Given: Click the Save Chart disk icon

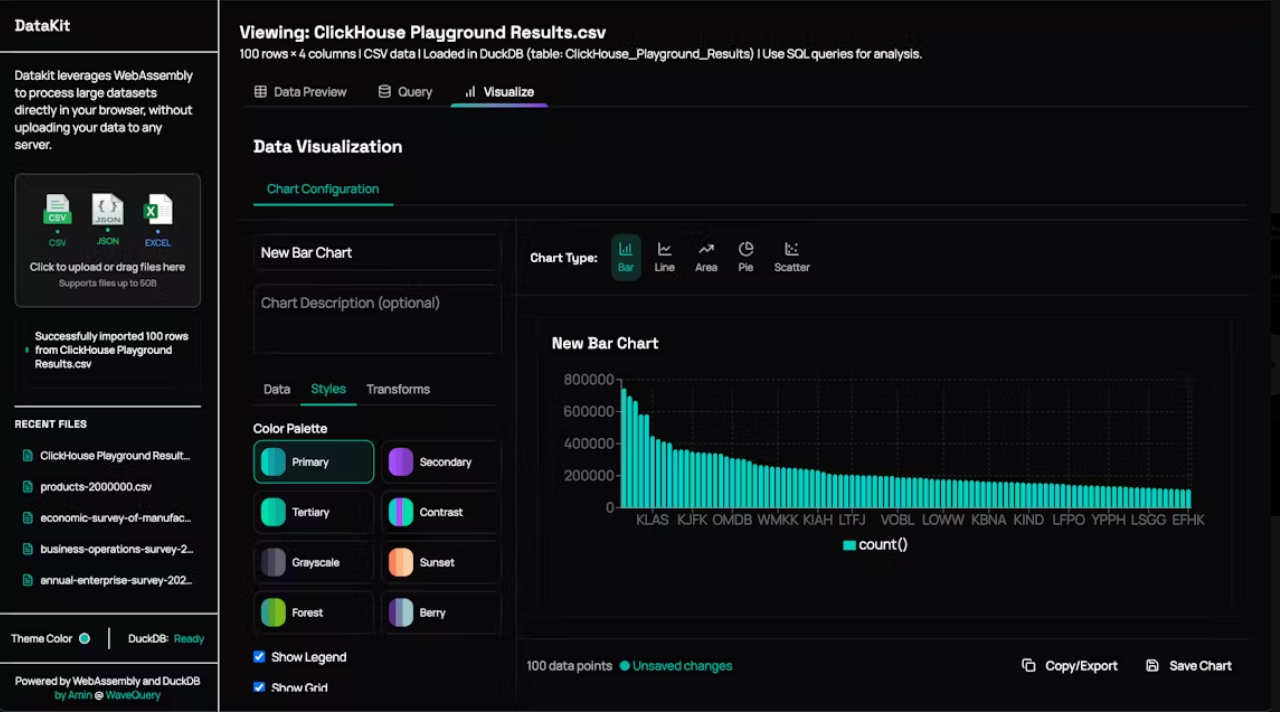Looking at the screenshot, I should [x=1152, y=666].
